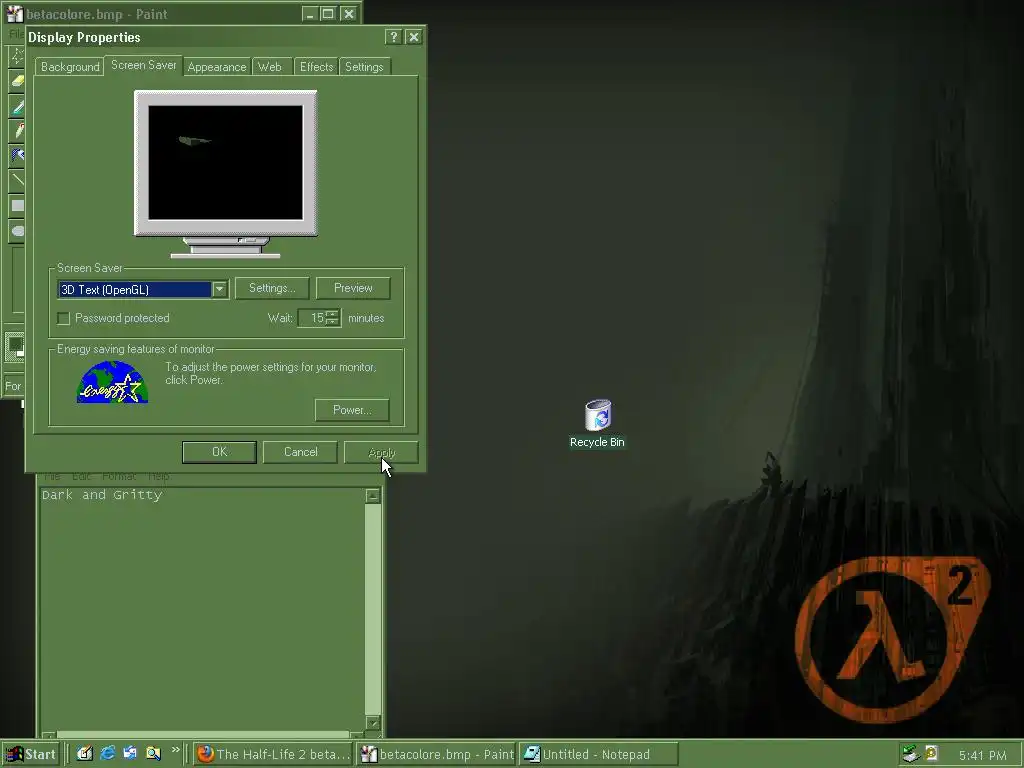Switch to betacolore.bmp - Paint taskbar button
The width and height of the screenshot is (1024, 768).
tap(436, 754)
